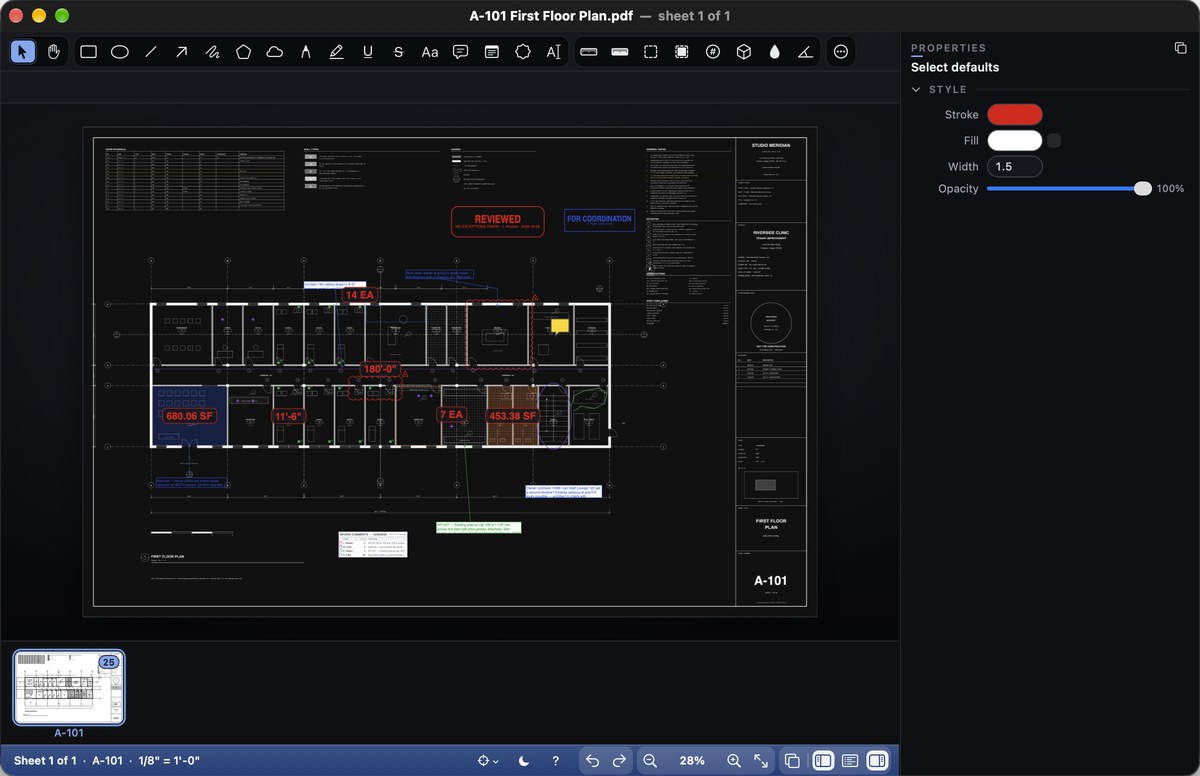Select the stamp badge tool
Image resolution: width=1200 pixels, height=776 pixels.
[x=522, y=52]
